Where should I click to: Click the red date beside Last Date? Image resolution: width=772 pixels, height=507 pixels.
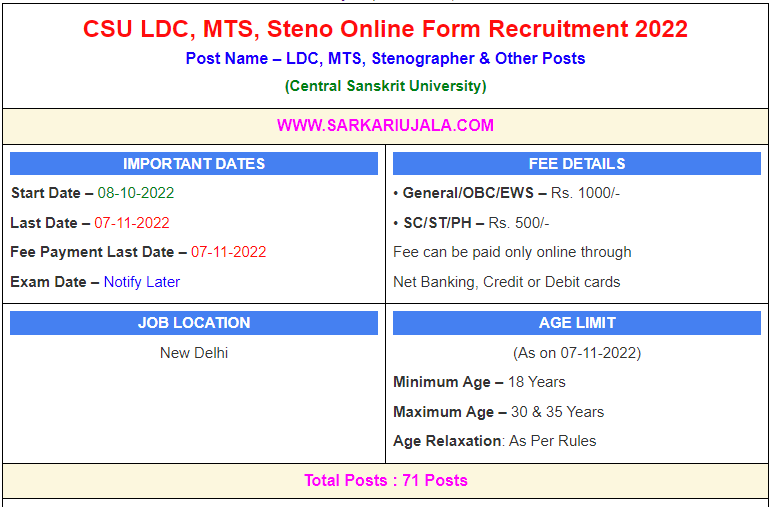click(132, 223)
